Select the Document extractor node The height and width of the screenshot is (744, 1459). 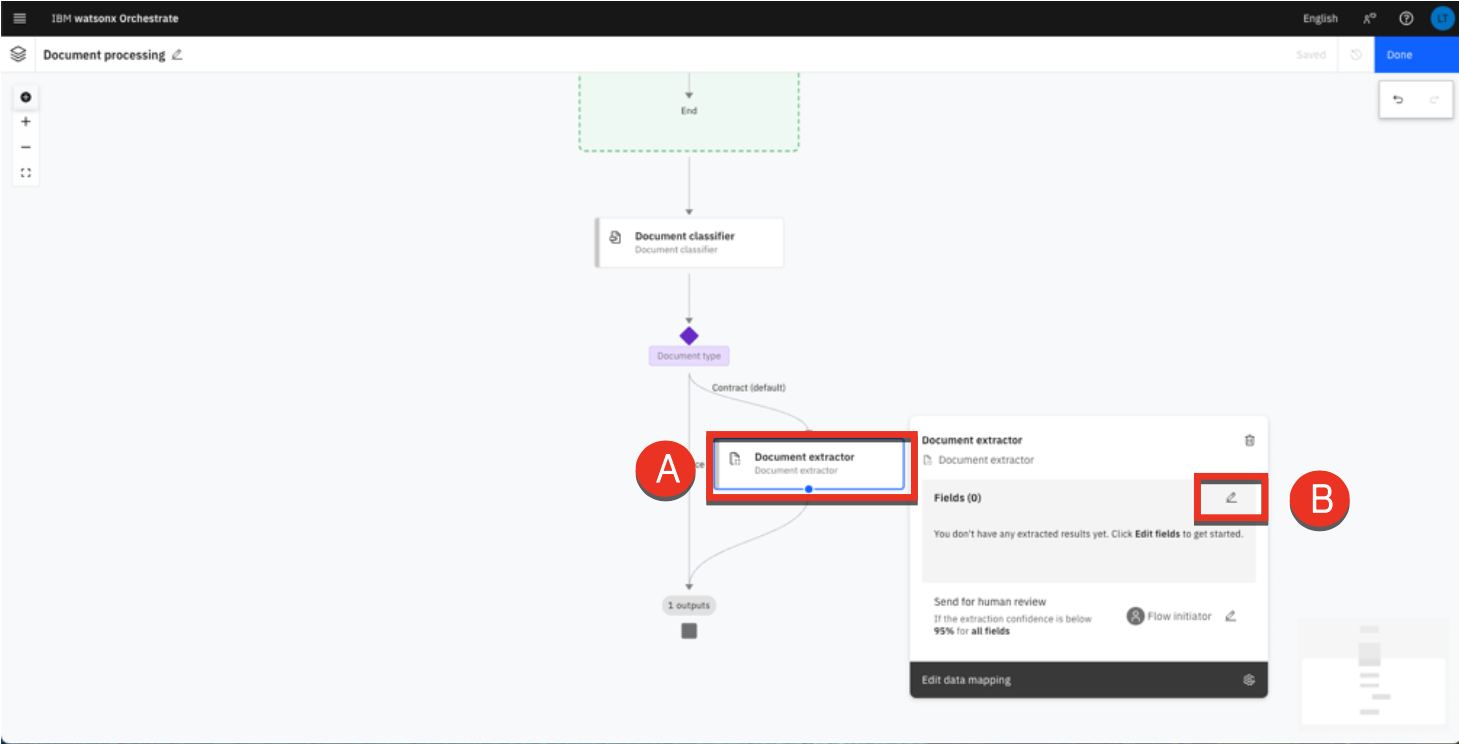point(806,463)
